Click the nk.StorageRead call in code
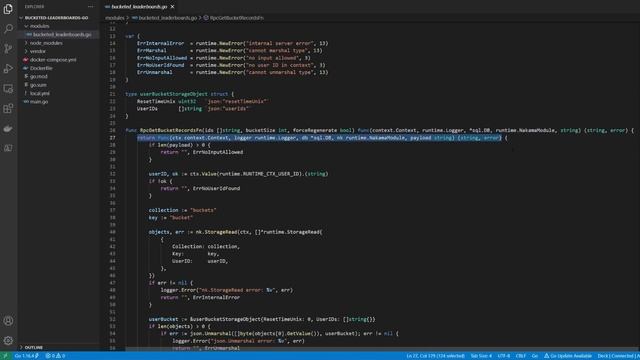The image size is (640, 360). 216,232
